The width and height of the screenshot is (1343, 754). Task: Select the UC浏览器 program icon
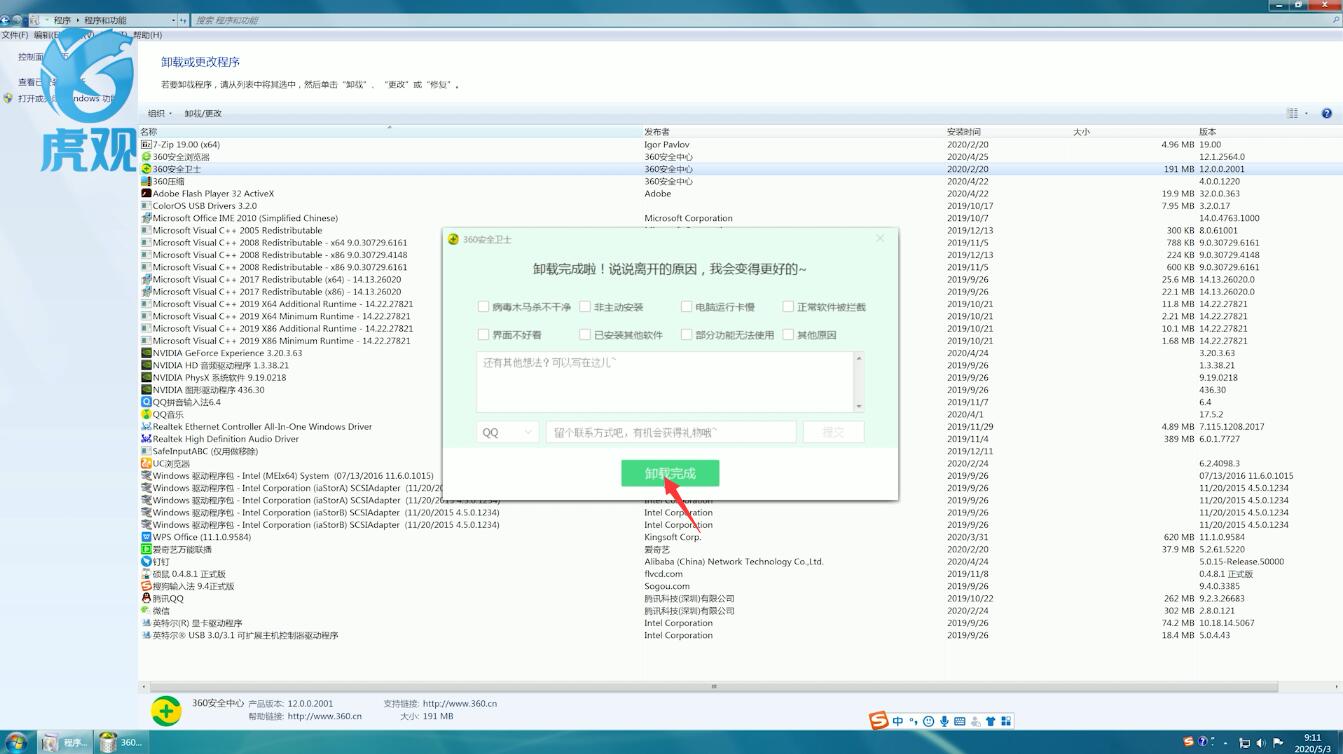click(x=146, y=463)
